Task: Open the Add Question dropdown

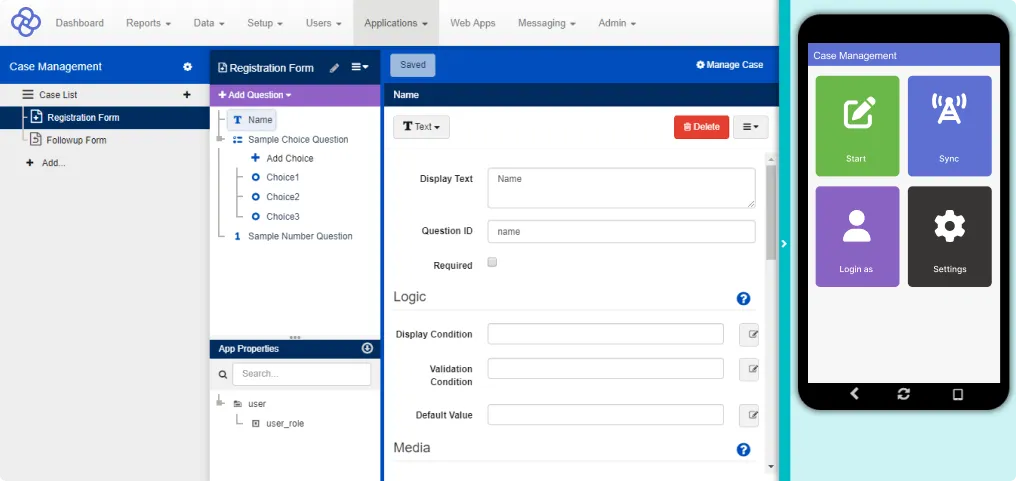Action: (255, 95)
